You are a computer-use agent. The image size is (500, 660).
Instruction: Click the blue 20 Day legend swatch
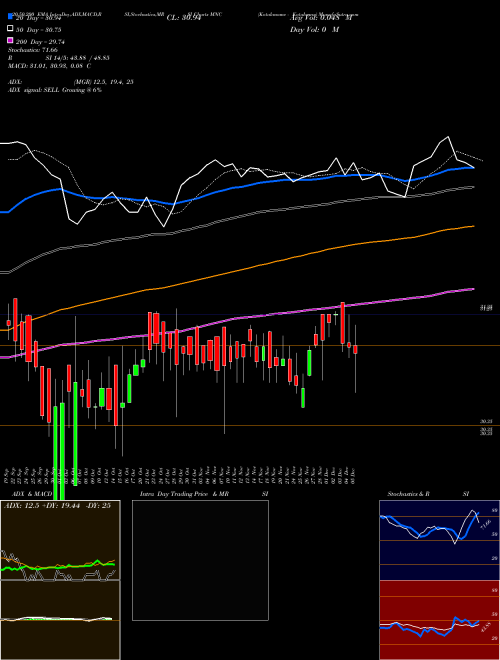[x=10, y=17]
